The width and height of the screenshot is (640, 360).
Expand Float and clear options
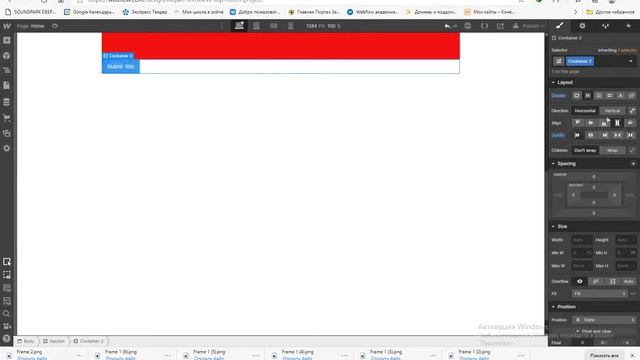(x=594, y=331)
